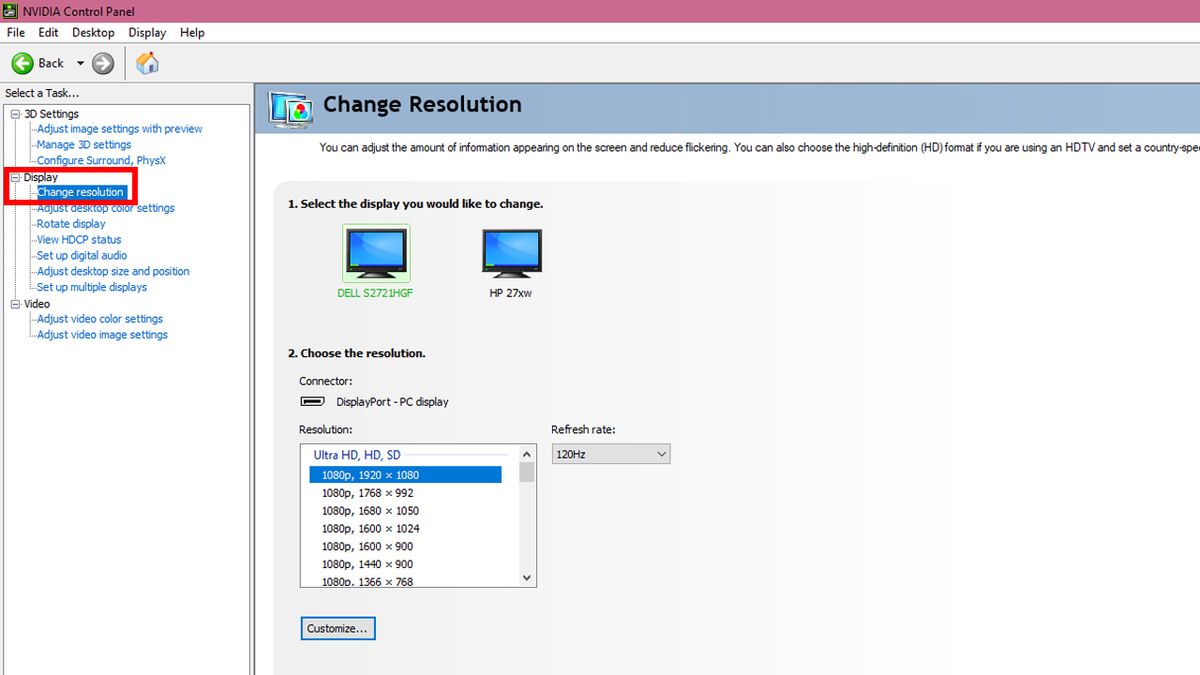Image resolution: width=1200 pixels, height=675 pixels.
Task: Open the Desktop menu
Action: pos(92,32)
